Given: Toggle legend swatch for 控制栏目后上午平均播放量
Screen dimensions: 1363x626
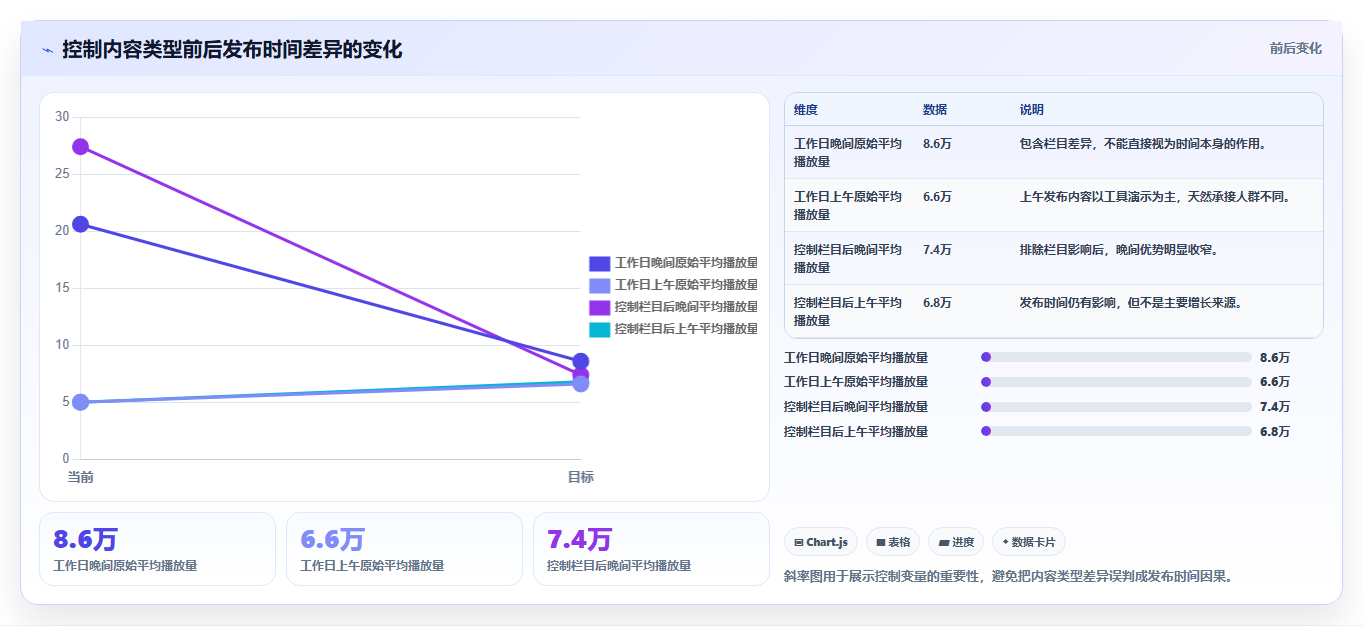Looking at the screenshot, I should 599,329.
